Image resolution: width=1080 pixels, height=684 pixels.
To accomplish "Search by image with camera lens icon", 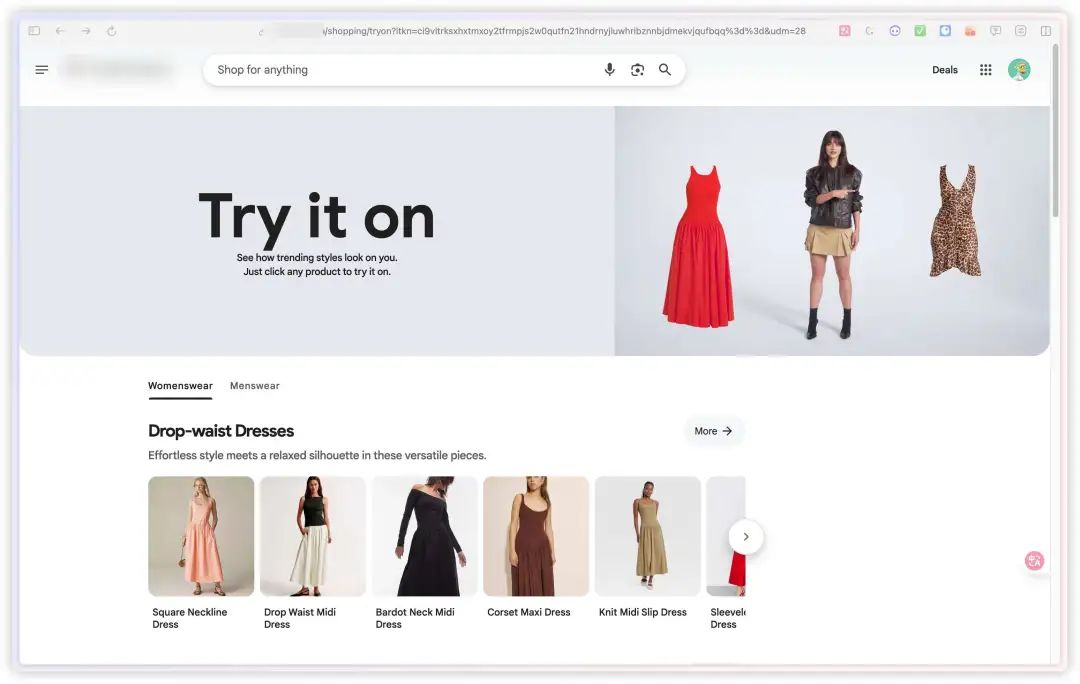I will [x=637, y=70].
